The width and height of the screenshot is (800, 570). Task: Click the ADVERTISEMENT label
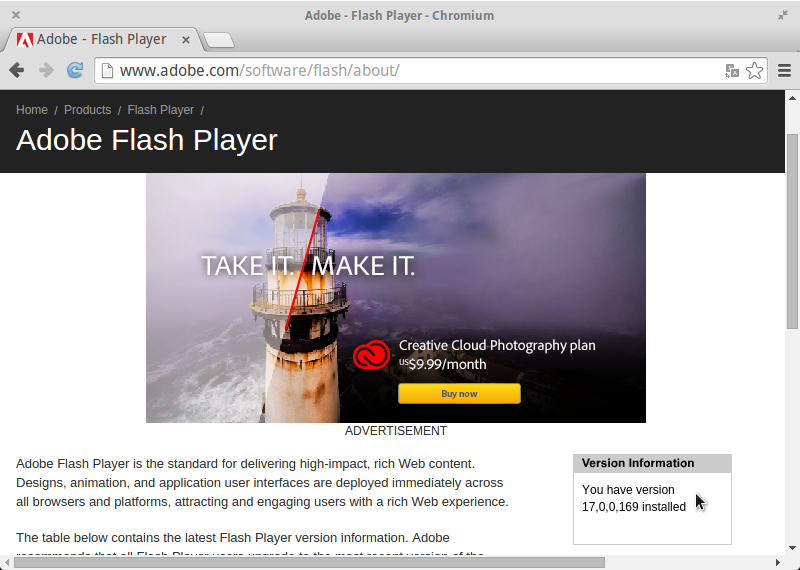click(396, 431)
